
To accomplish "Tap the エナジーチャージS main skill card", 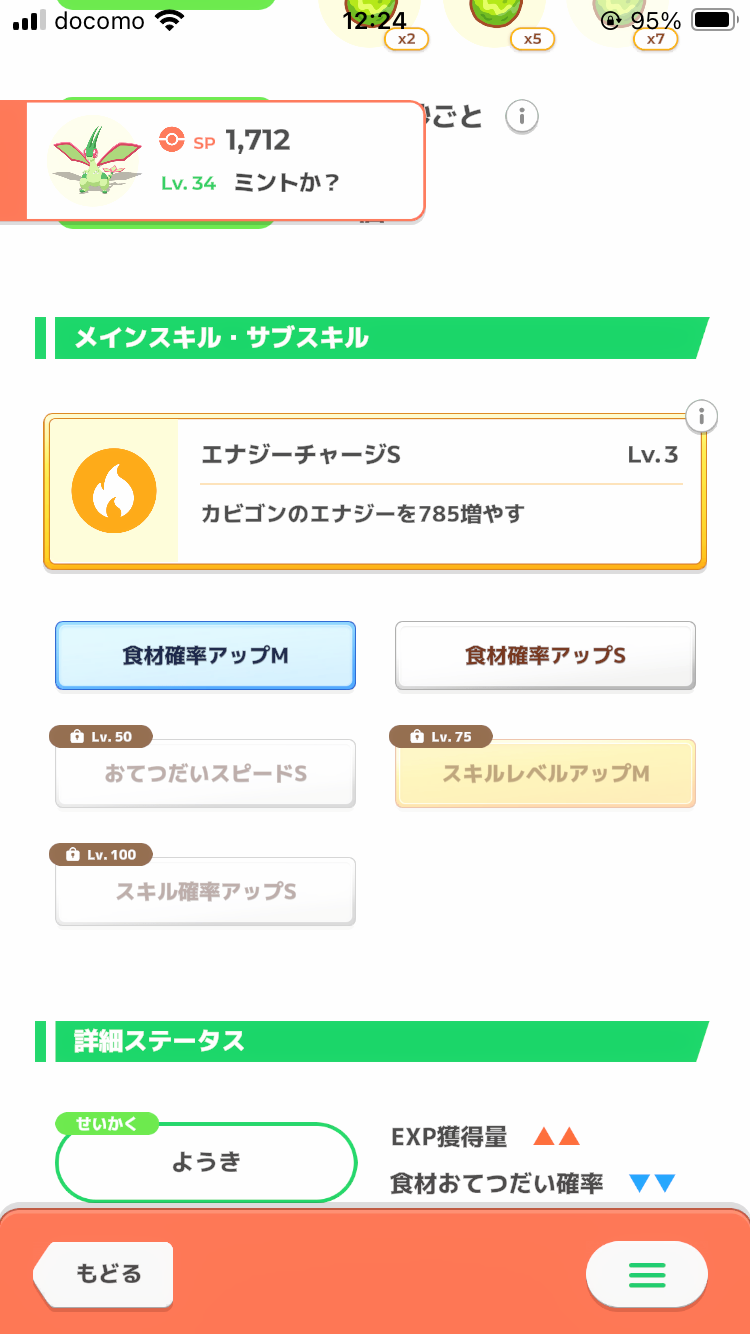I will click(x=440, y=491).
